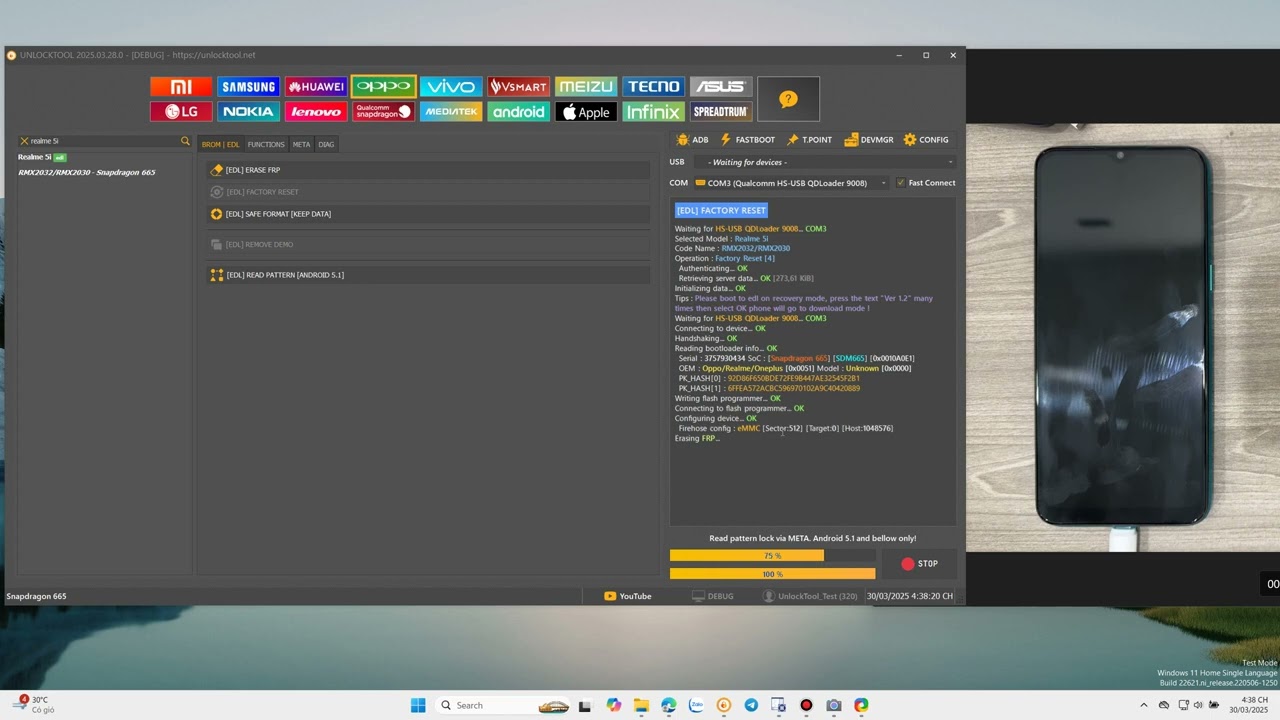Open the weather widget showing 30°C

pyautogui.click(x=33, y=705)
